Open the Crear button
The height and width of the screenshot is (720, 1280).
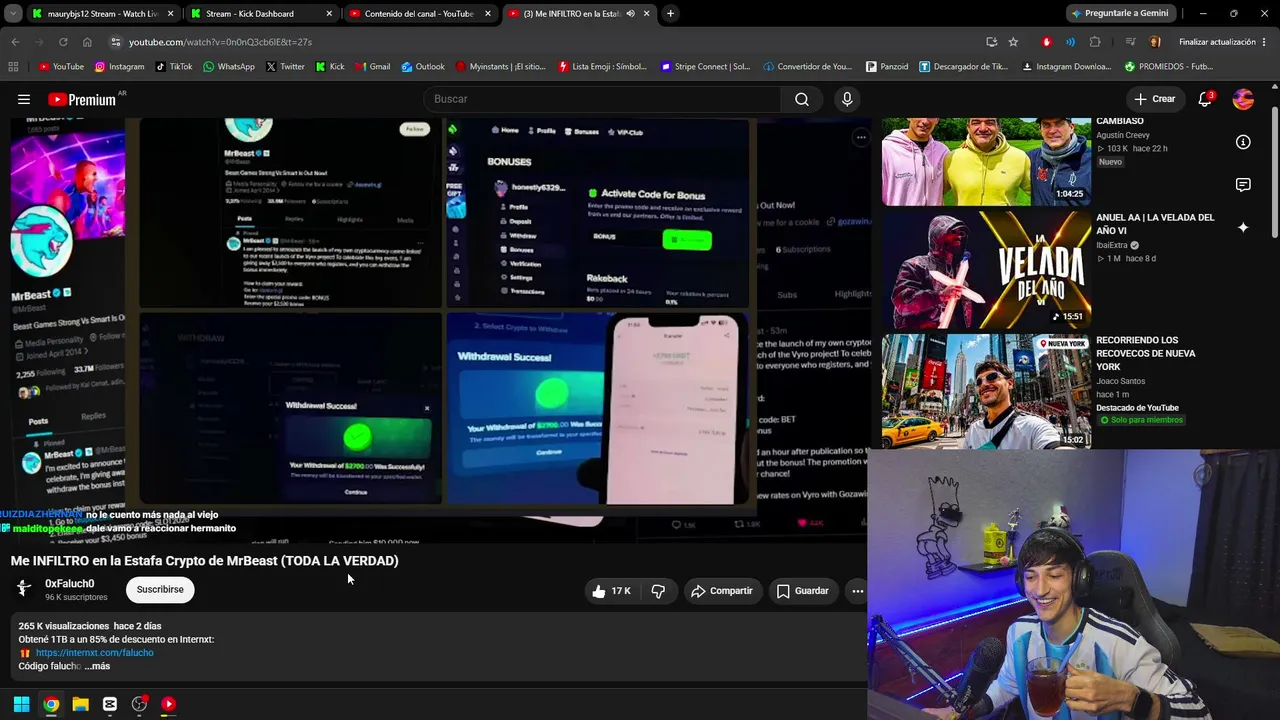tap(1154, 99)
